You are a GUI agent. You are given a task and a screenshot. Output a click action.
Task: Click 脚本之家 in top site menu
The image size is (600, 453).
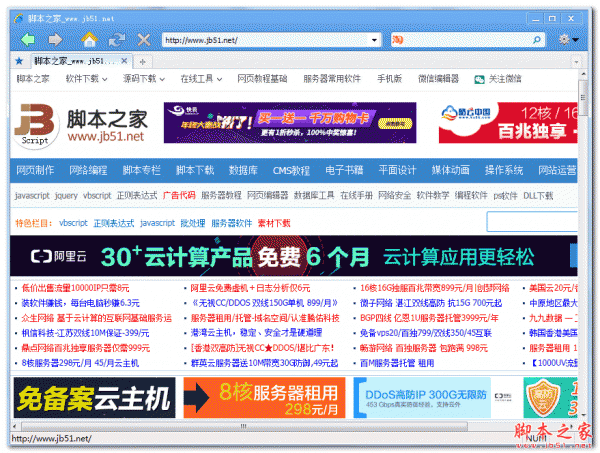point(33,79)
